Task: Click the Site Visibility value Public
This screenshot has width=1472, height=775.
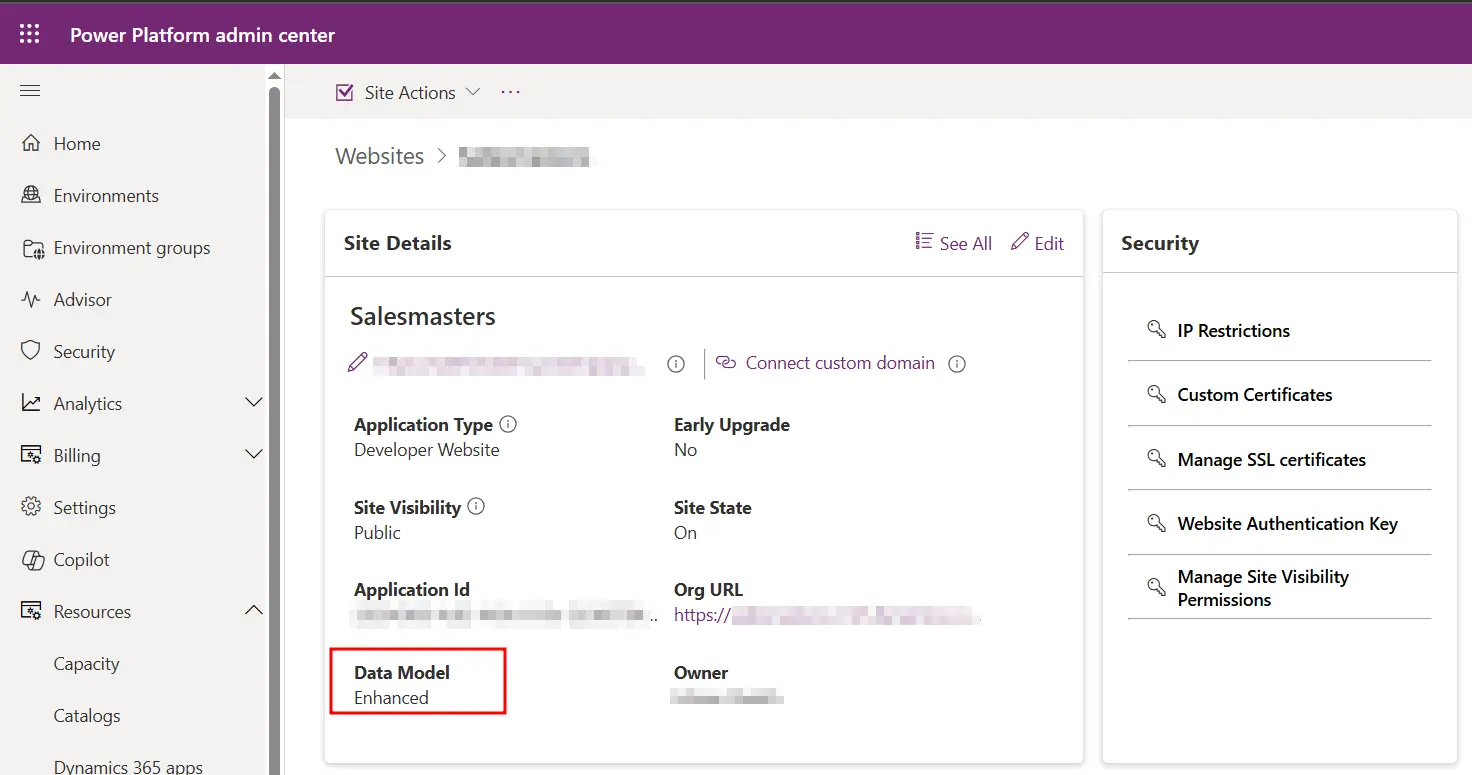Action: point(377,533)
